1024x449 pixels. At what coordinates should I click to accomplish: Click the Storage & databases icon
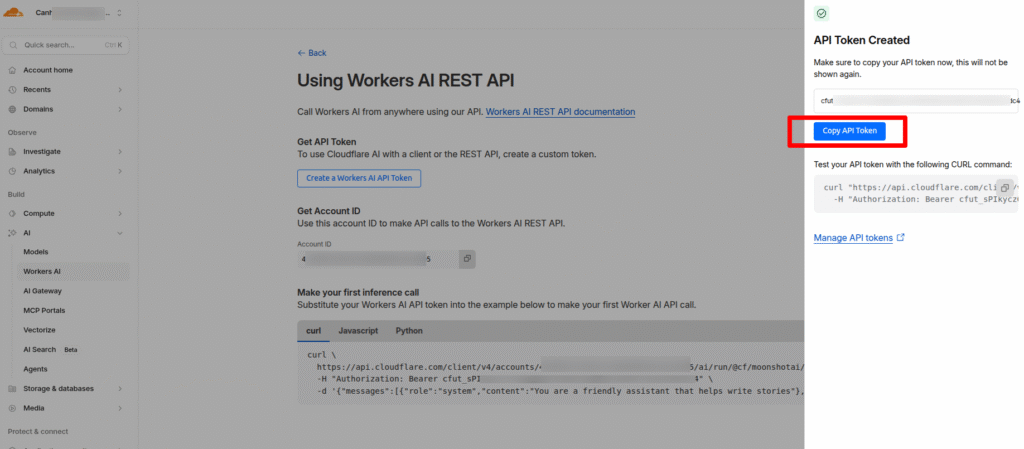pyautogui.click(x=12, y=388)
